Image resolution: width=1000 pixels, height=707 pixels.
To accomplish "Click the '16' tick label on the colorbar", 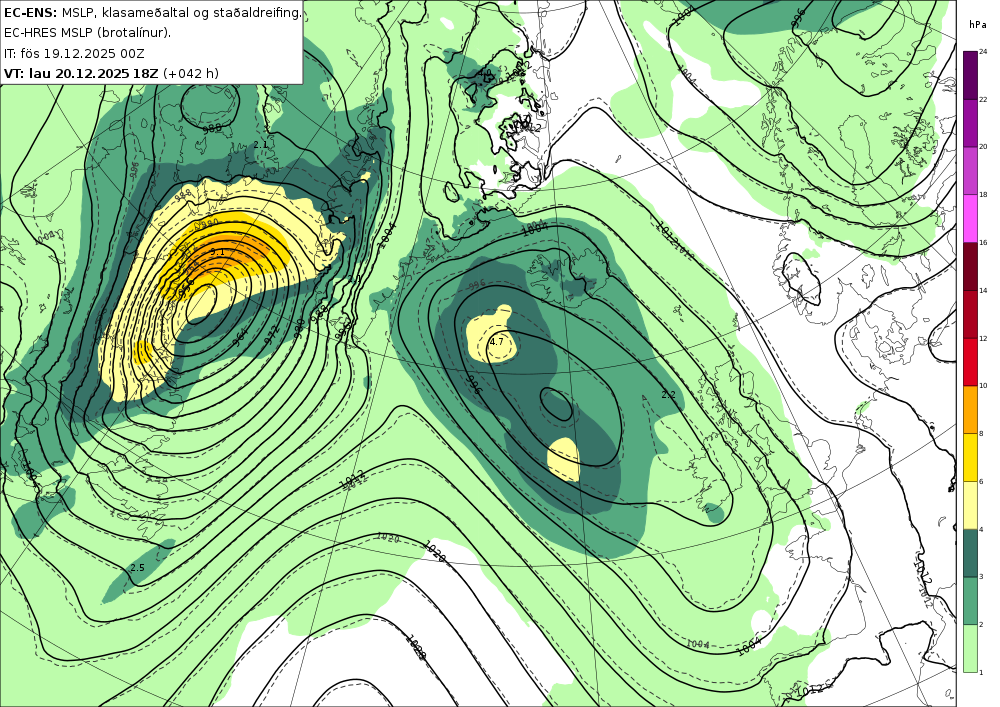I will coord(983,242).
